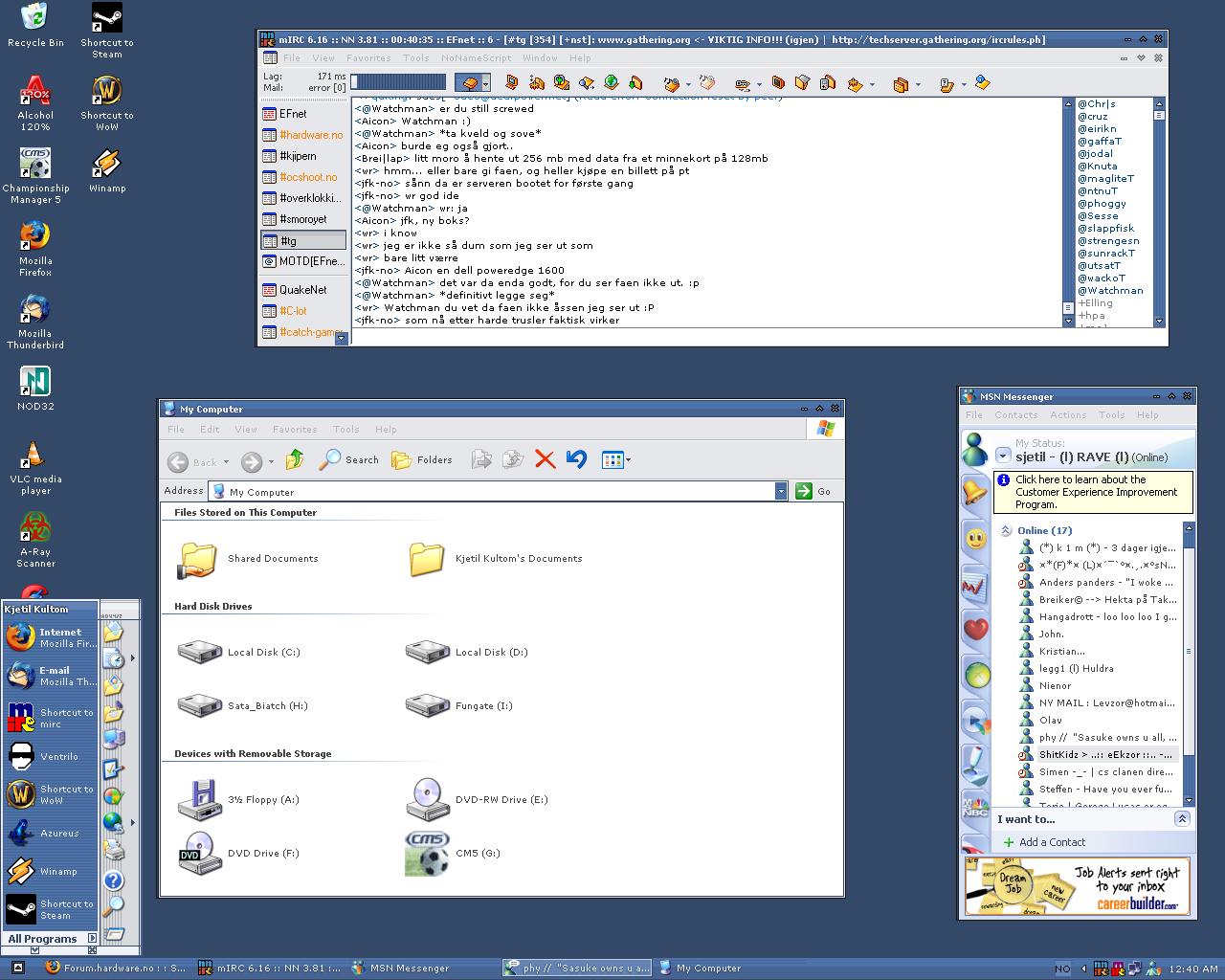
Task: Select user @Watchman in mIRC nick list
Action: click(x=1110, y=291)
